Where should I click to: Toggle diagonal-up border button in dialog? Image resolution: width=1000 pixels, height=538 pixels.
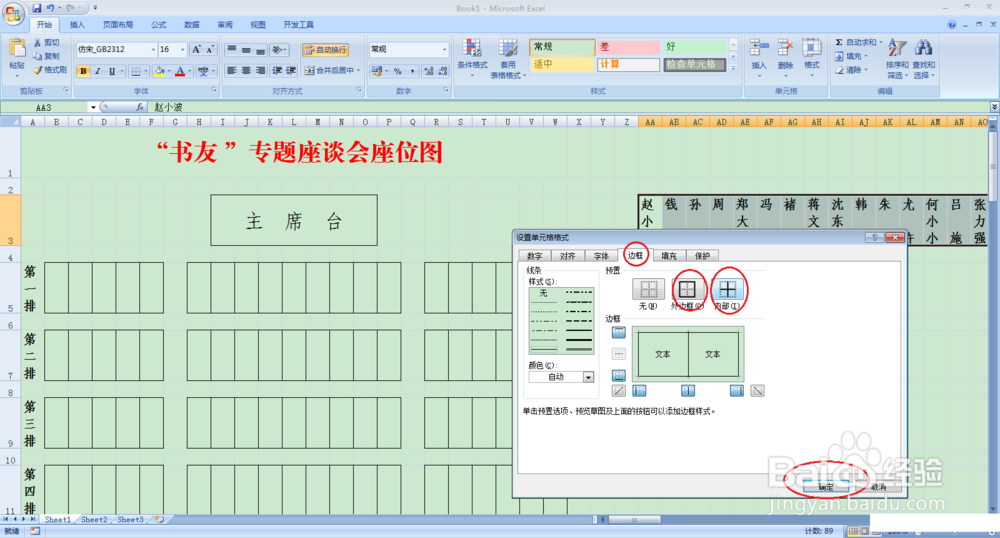point(619,391)
